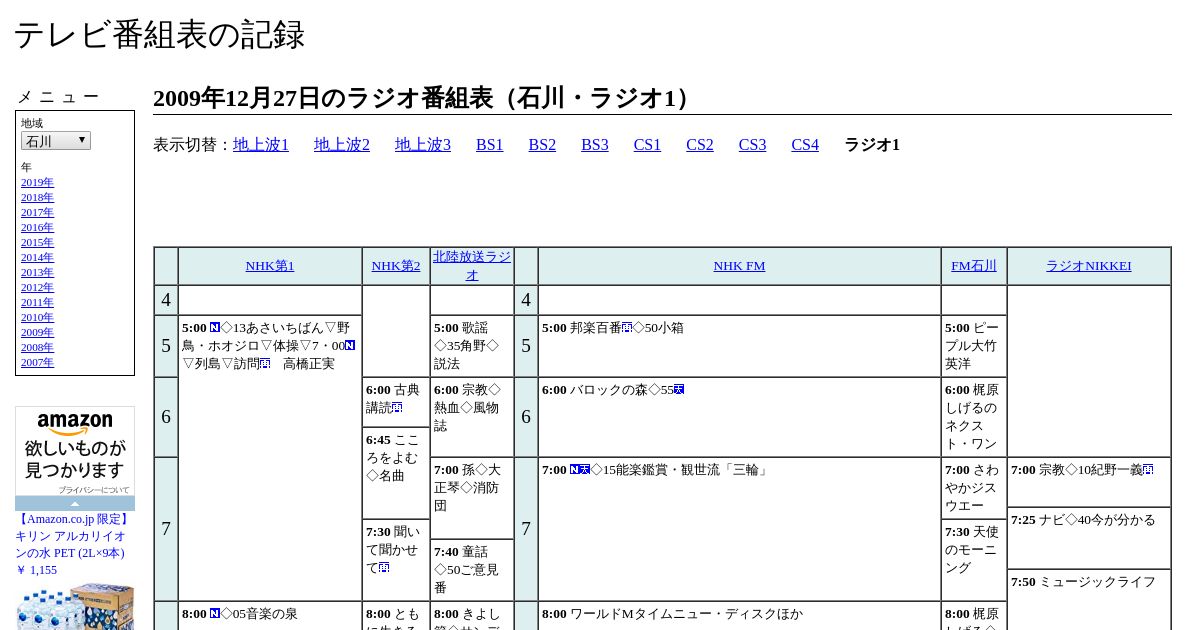Viewport: 1200px width, 630px height.
Task: Switch display to BS2
Action: coord(542,145)
